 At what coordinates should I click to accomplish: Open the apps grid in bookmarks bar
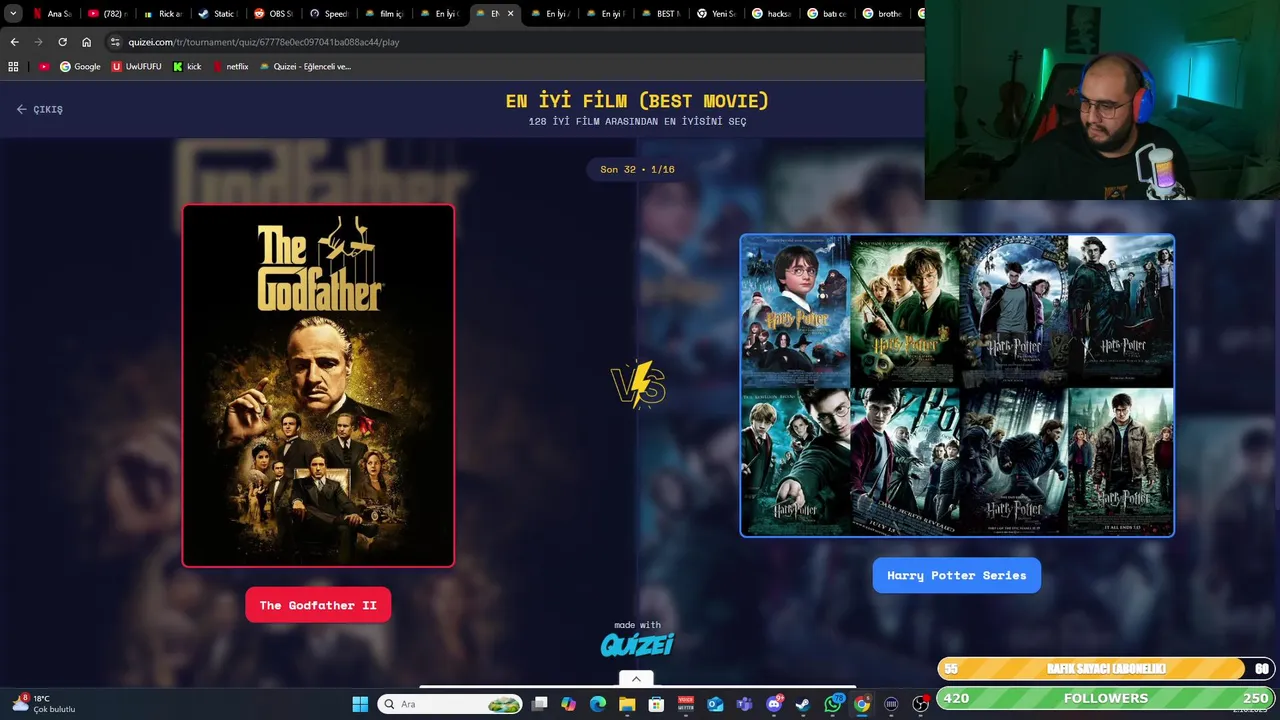click(x=13, y=67)
